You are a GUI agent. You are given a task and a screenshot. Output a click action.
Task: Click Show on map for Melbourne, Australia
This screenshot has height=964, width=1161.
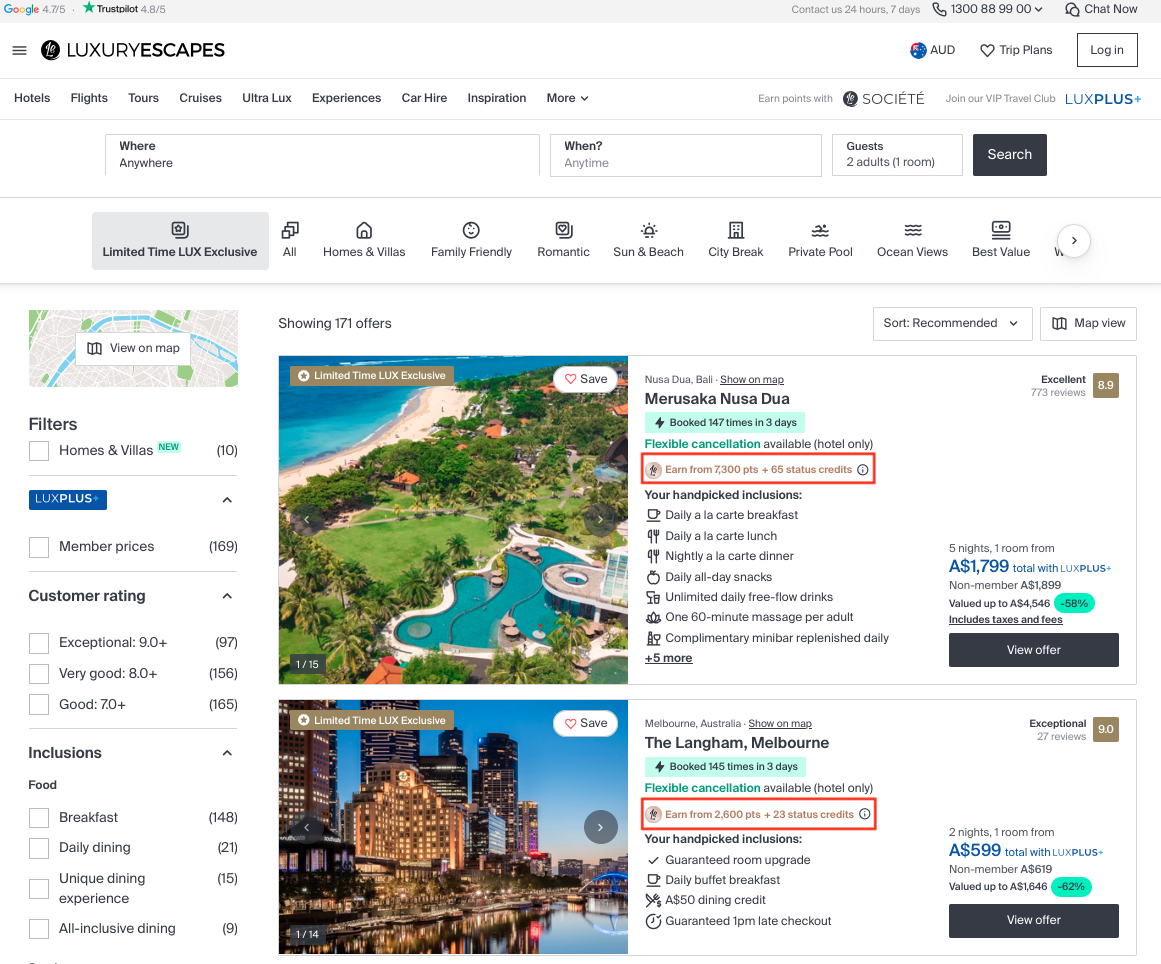click(780, 723)
